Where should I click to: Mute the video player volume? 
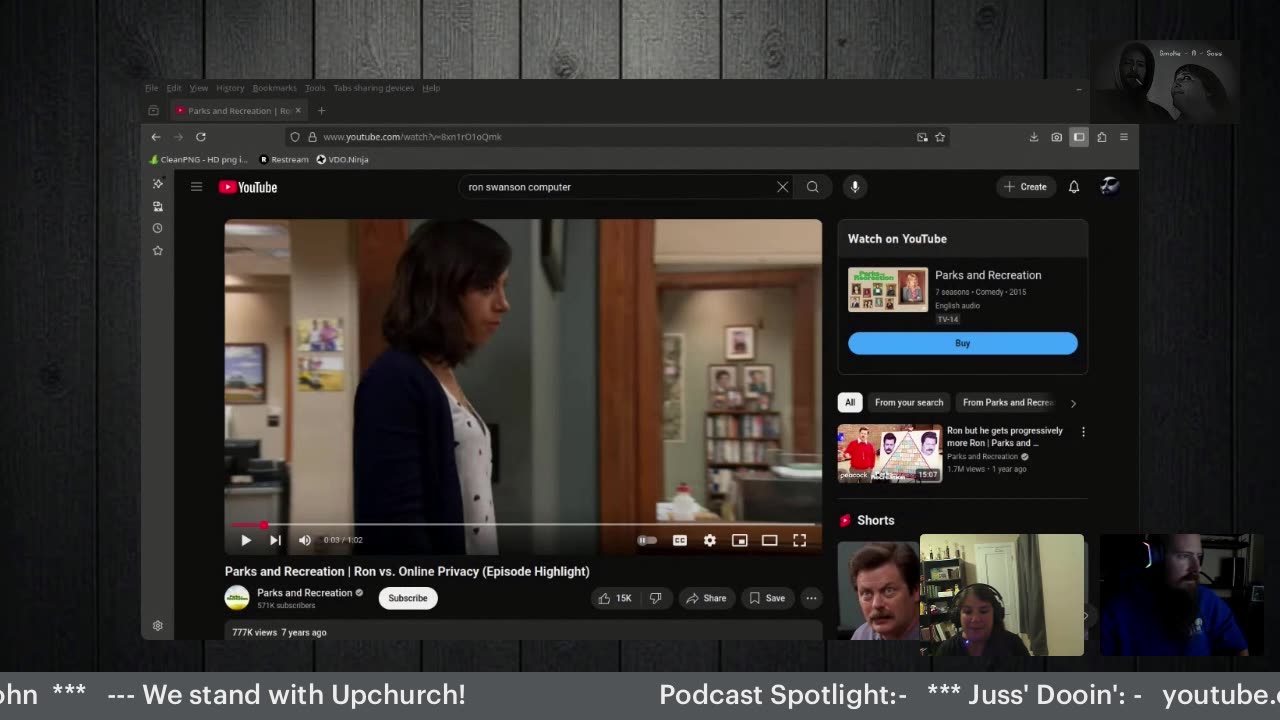tap(305, 540)
